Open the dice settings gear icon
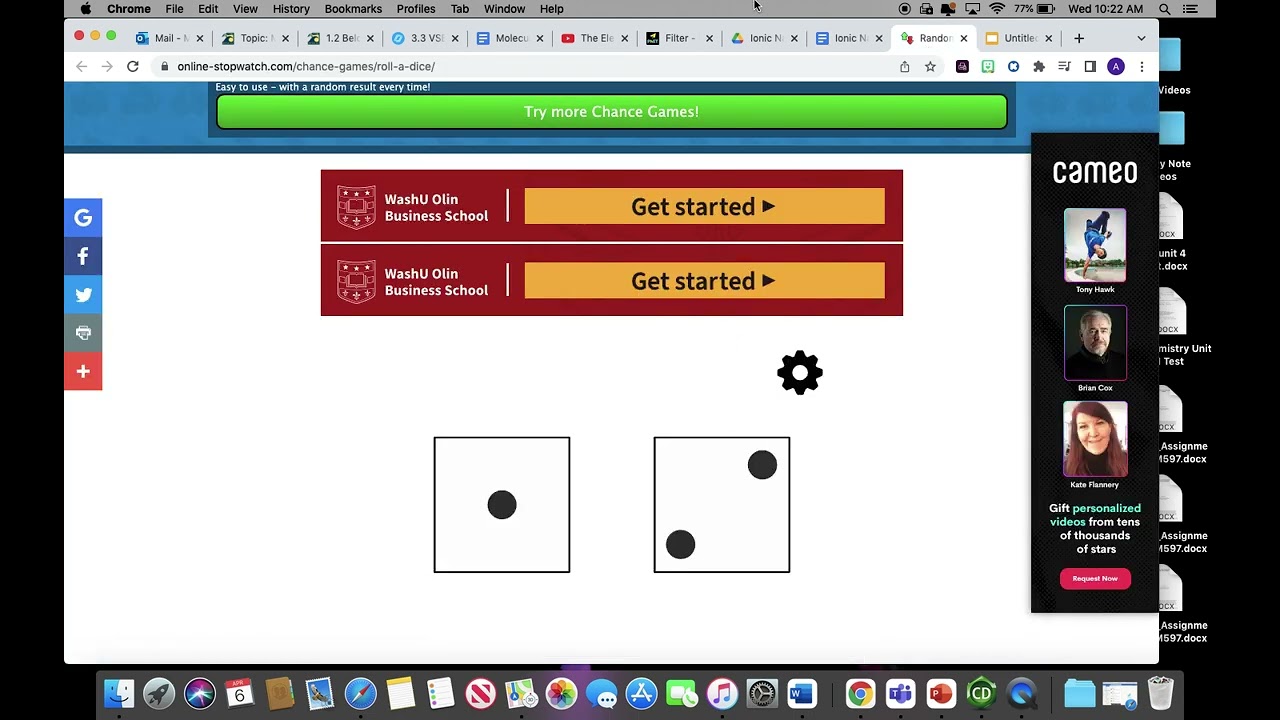Viewport: 1280px width, 720px height. pos(800,373)
